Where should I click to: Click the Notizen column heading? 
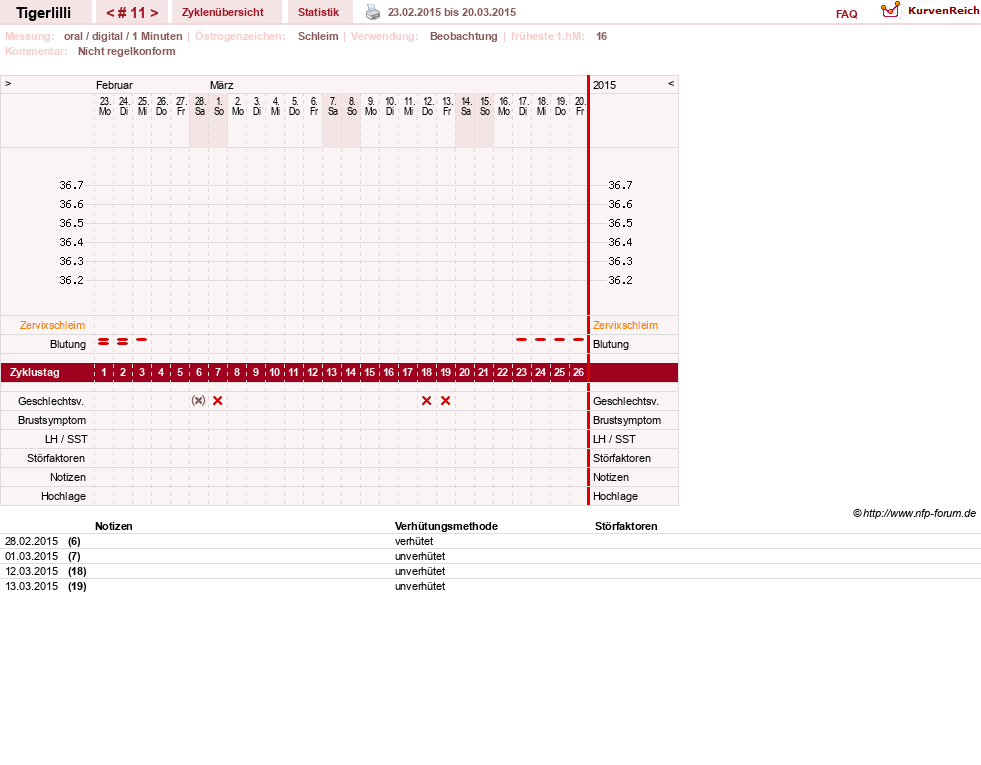114,527
